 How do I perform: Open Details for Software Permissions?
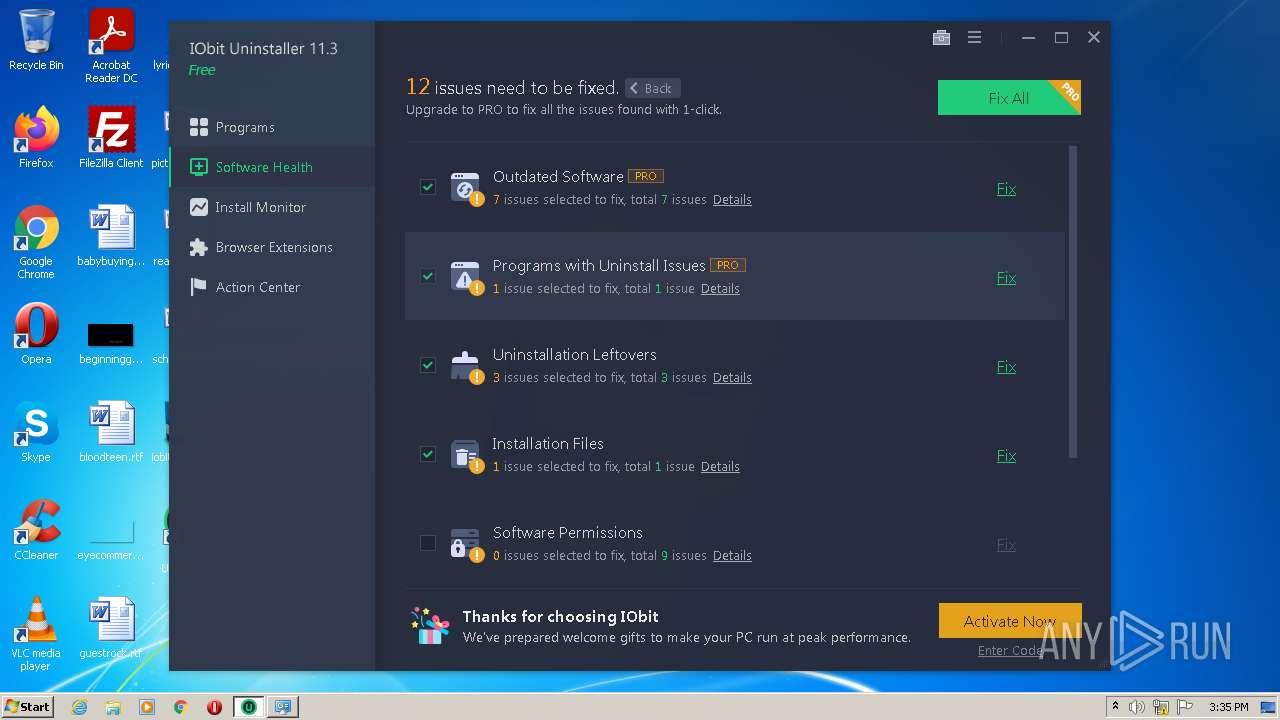point(732,556)
